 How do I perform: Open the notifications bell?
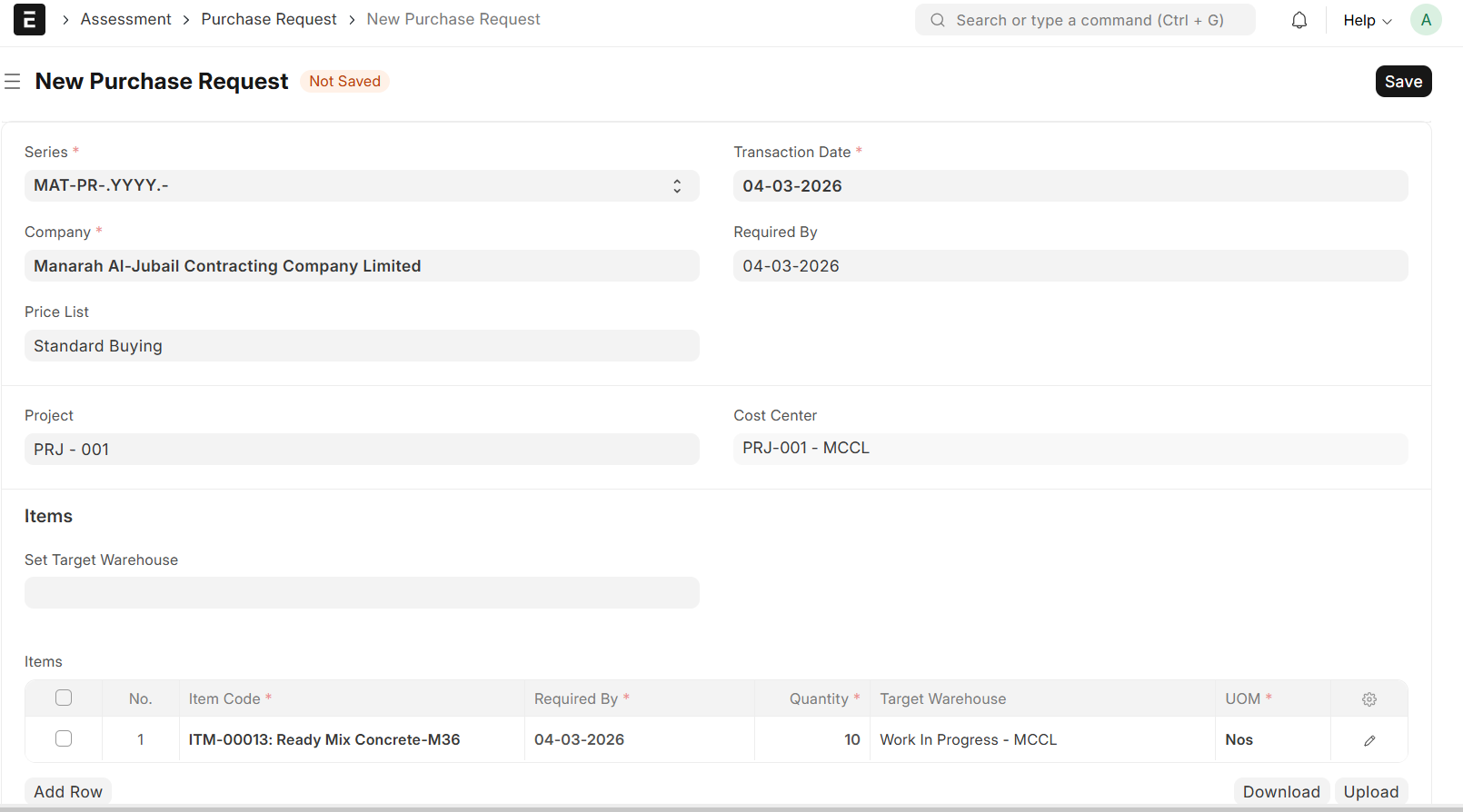pos(1299,20)
